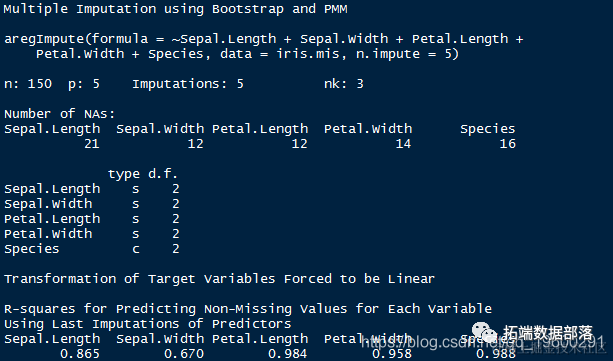Click the Sepal.Length R-square value 0.865
This screenshot has height=361, width=613.
[x=80, y=354]
